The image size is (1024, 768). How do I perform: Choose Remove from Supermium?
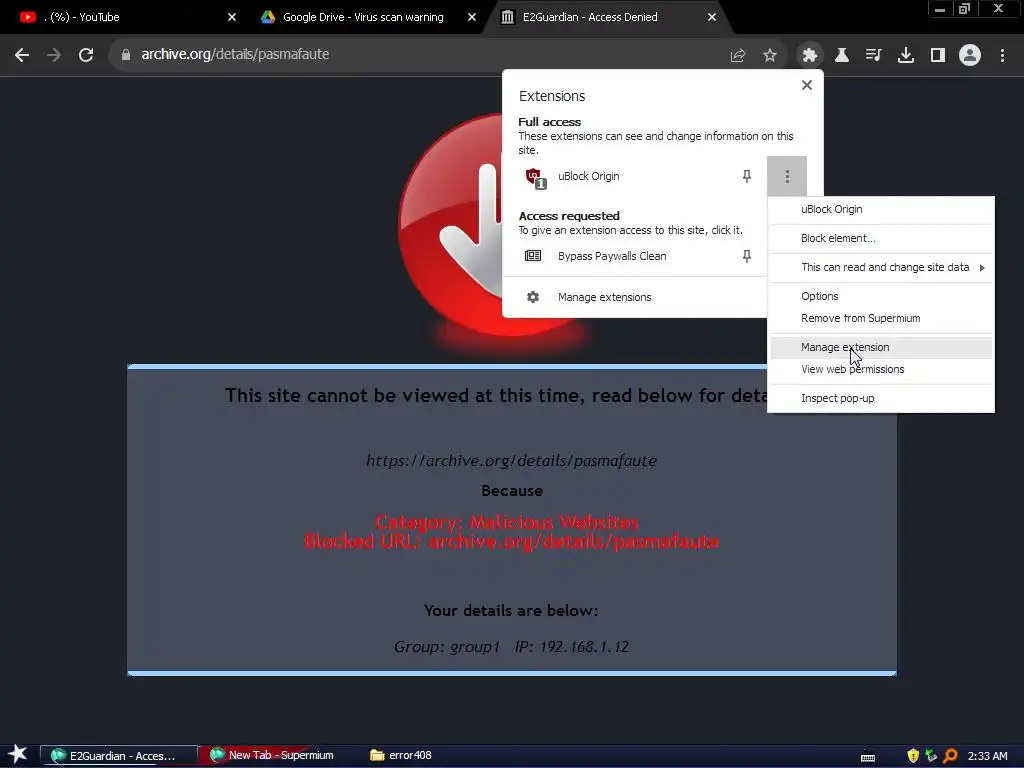(x=881, y=318)
